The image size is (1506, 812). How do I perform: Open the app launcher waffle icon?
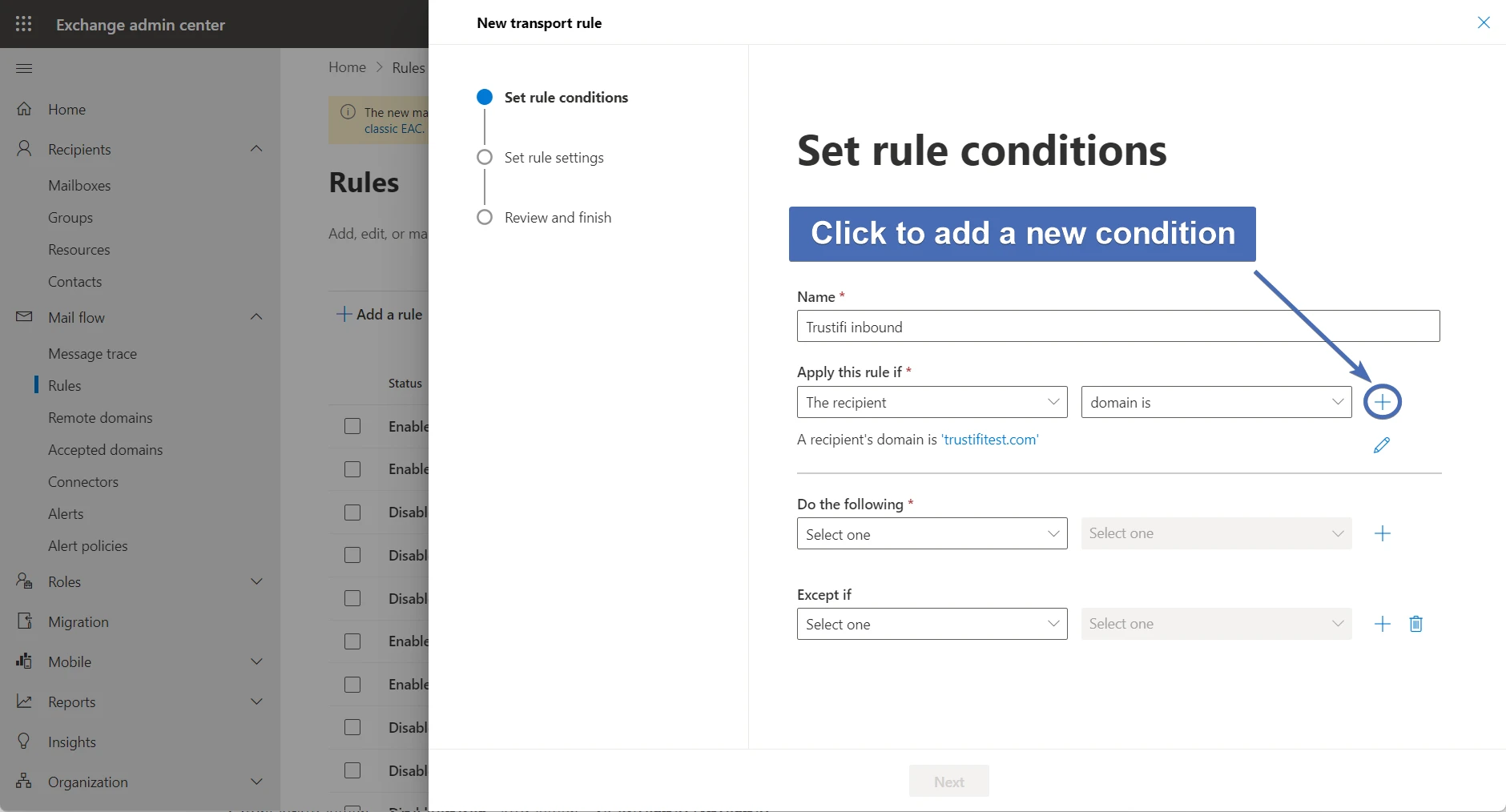click(24, 24)
